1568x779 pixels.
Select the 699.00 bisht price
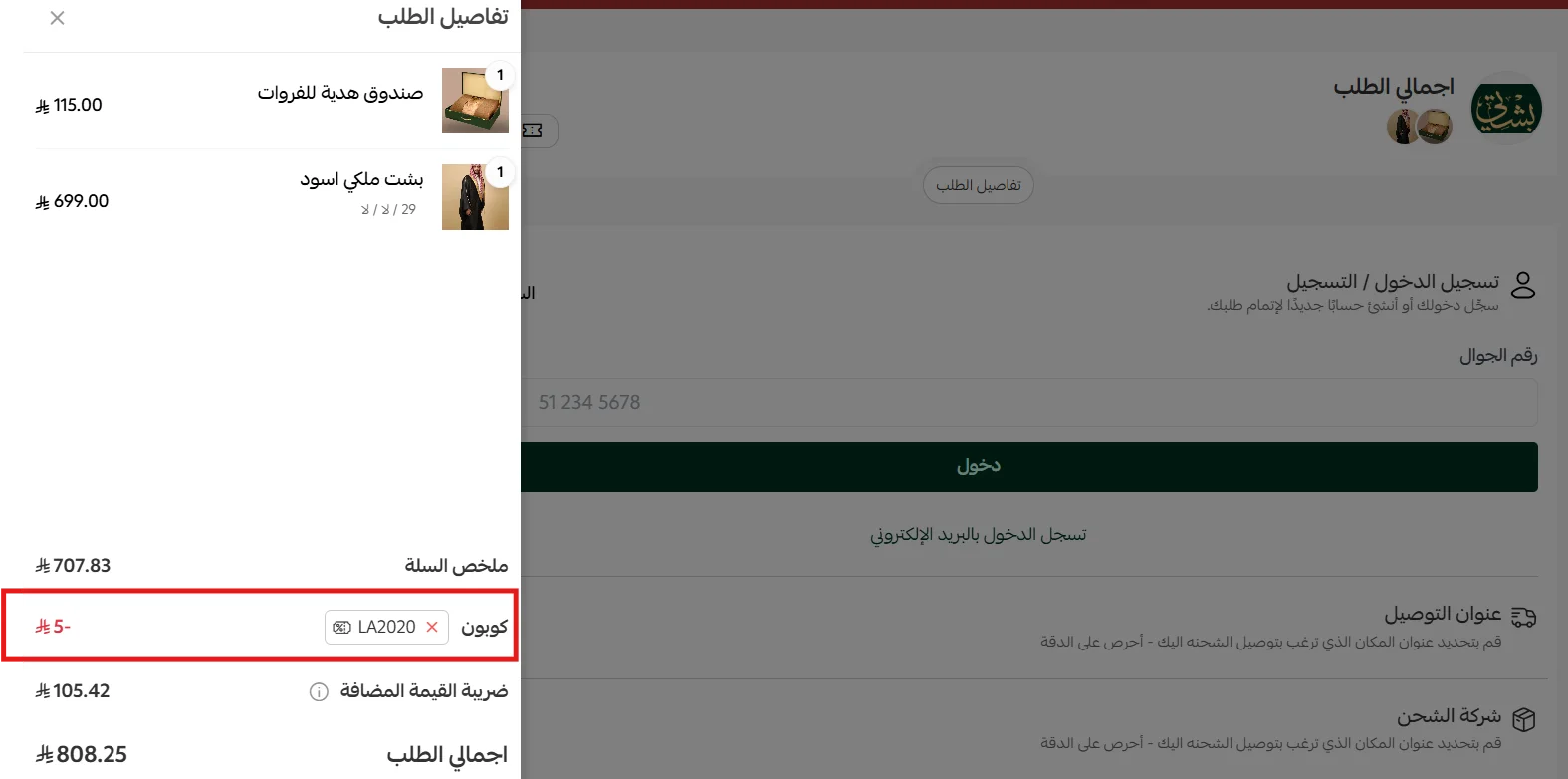72,201
